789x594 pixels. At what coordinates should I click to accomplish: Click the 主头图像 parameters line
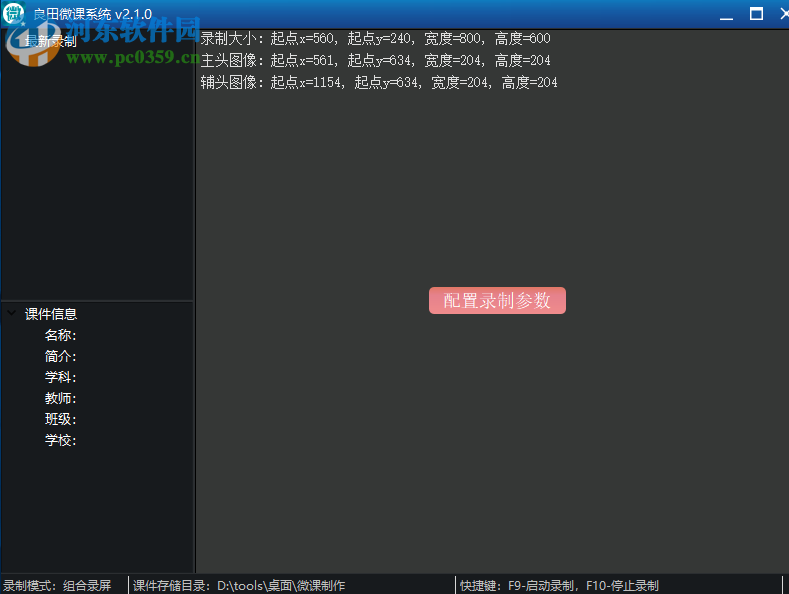(x=375, y=60)
